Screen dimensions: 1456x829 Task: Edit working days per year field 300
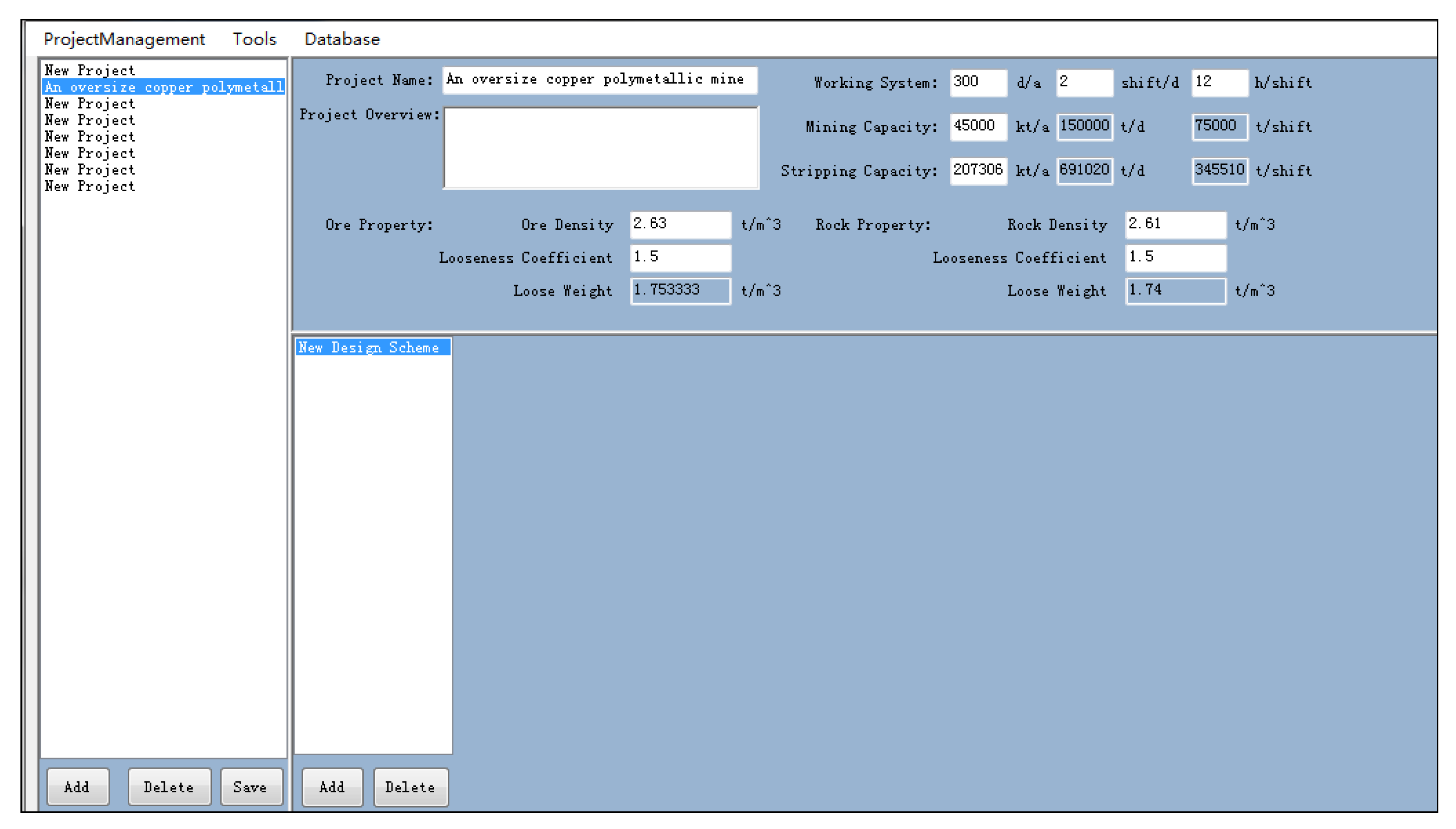coord(978,83)
